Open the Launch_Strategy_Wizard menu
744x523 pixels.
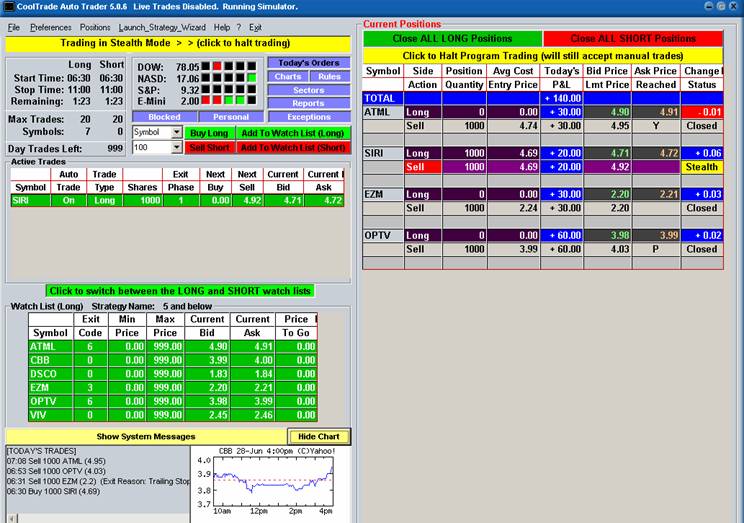[x=162, y=28]
